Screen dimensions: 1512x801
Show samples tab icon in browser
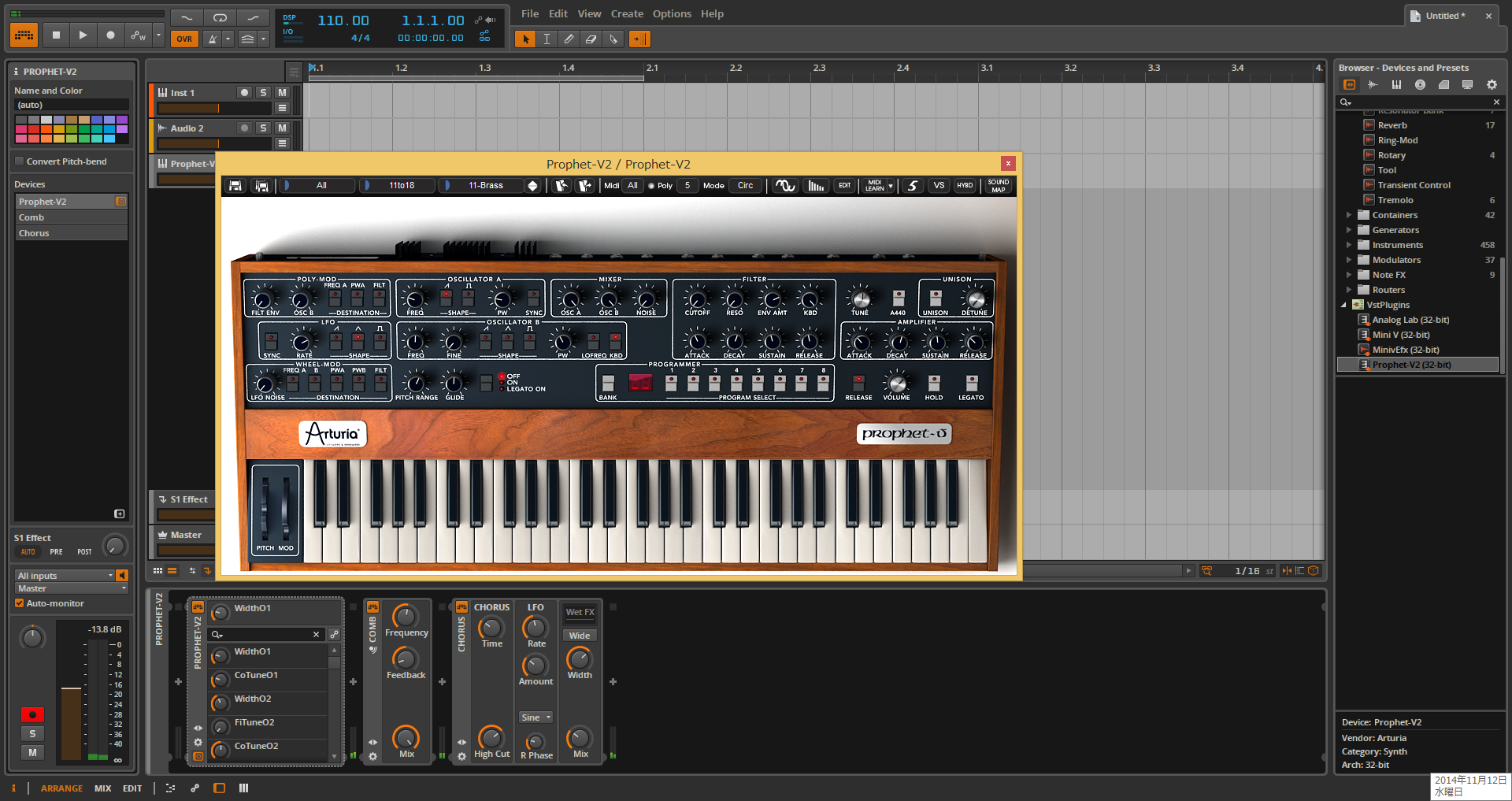(x=1373, y=84)
